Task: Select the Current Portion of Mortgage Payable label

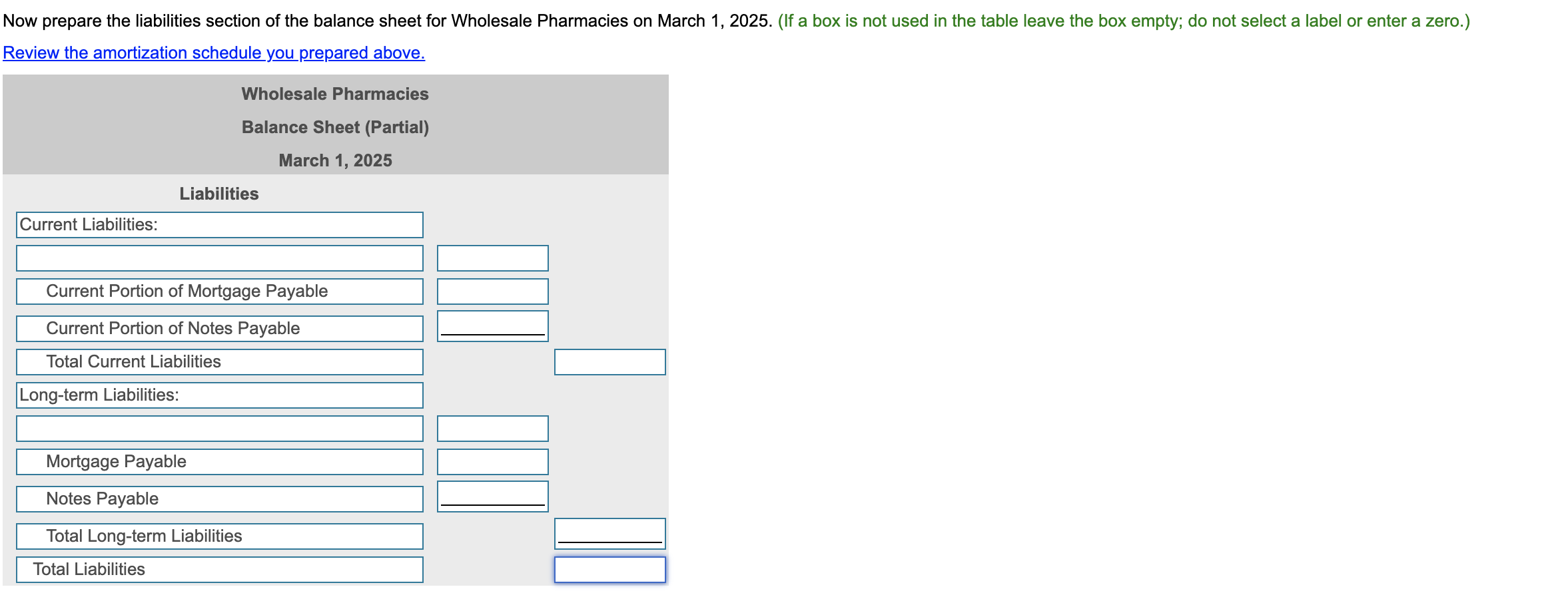Action: tap(220, 292)
